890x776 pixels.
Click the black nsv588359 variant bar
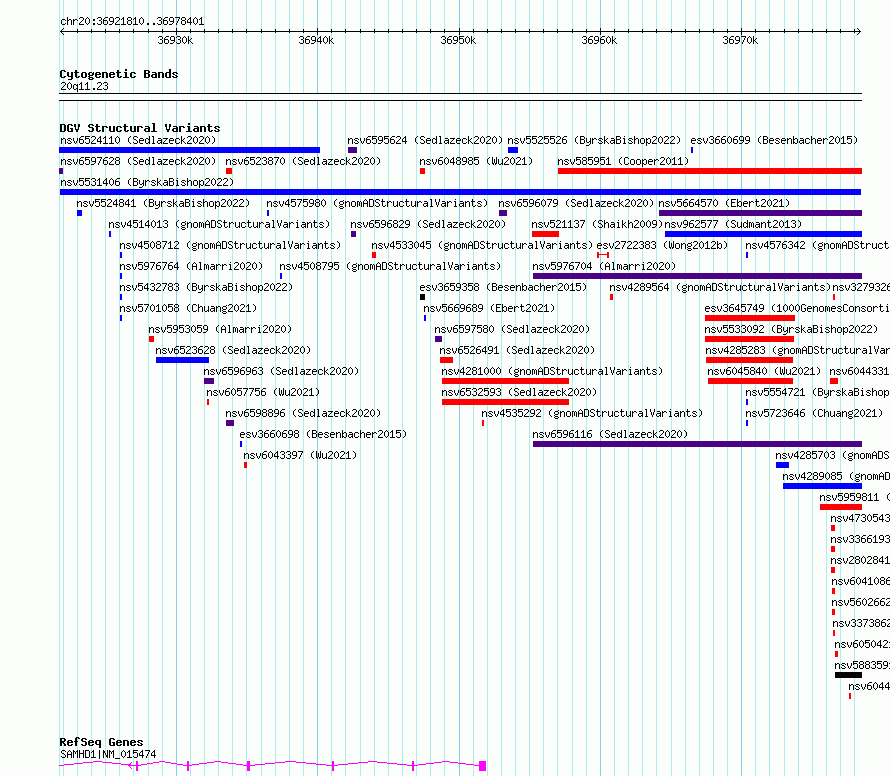[849, 675]
